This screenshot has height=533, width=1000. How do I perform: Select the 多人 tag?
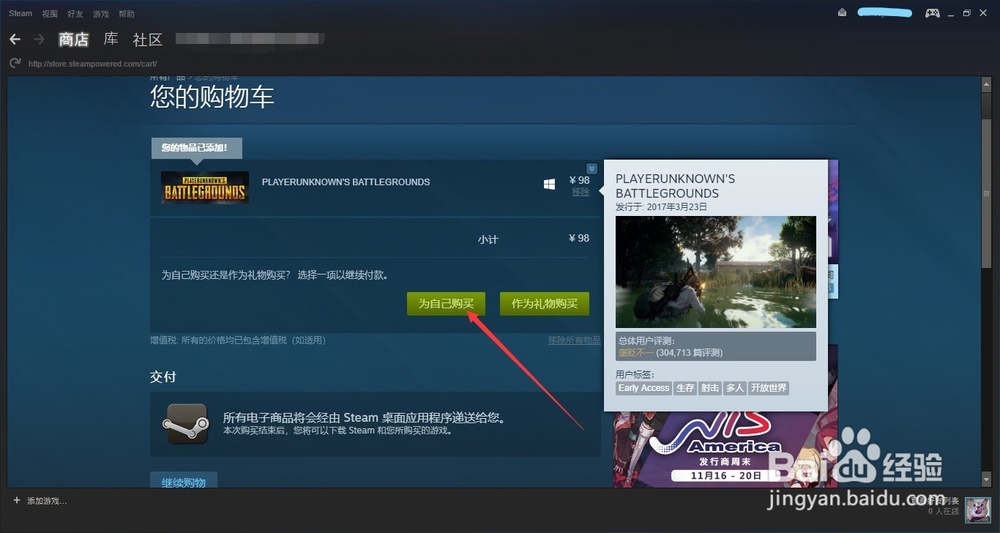[735, 388]
